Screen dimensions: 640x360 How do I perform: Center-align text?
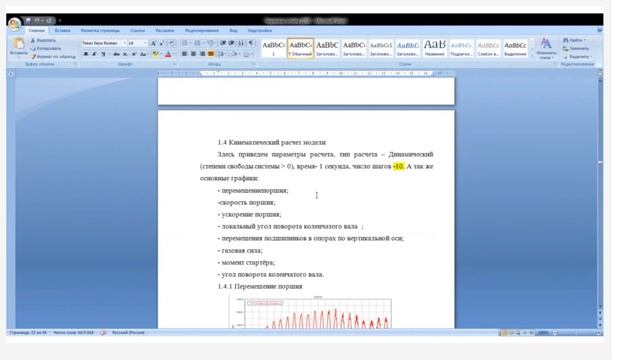193,54
